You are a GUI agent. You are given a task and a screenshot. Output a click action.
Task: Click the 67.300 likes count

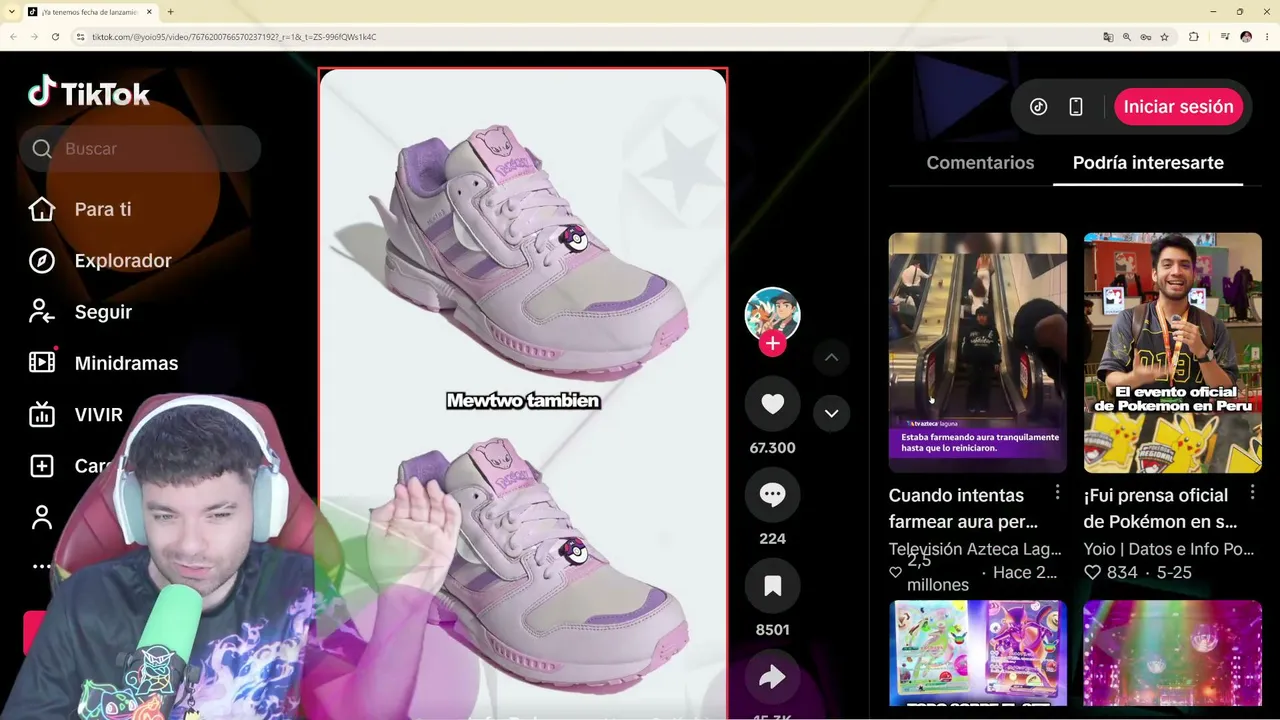coord(772,448)
